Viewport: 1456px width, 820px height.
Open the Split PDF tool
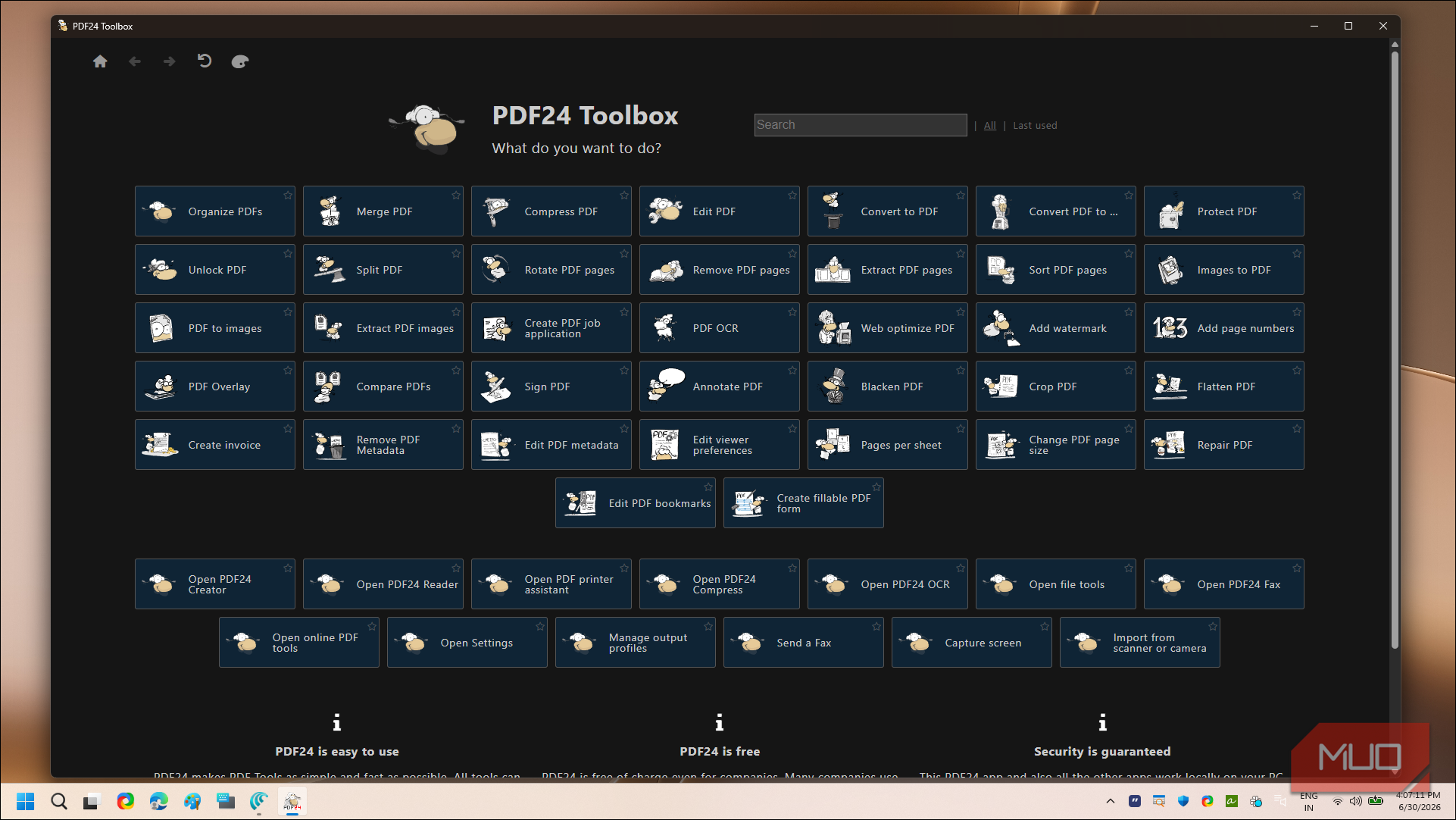click(383, 270)
